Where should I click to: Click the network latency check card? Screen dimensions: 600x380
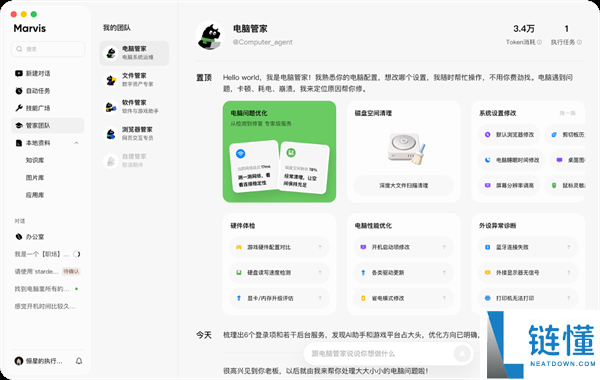coord(254,166)
